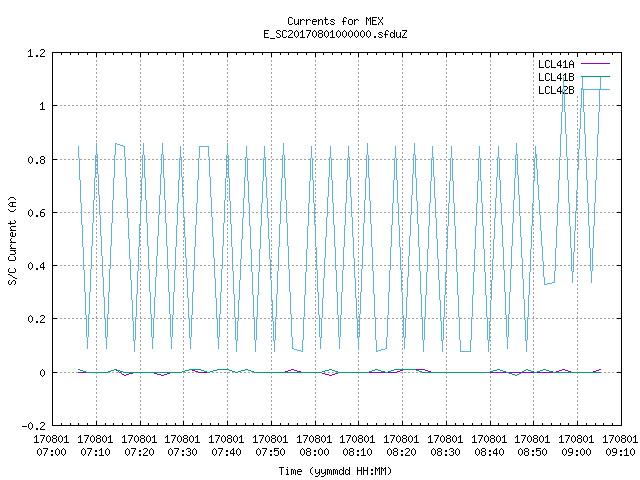The width and height of the screenshot is (640, 480).
Task: Click the y-axis value 0.4
Action: click(36, 266)
